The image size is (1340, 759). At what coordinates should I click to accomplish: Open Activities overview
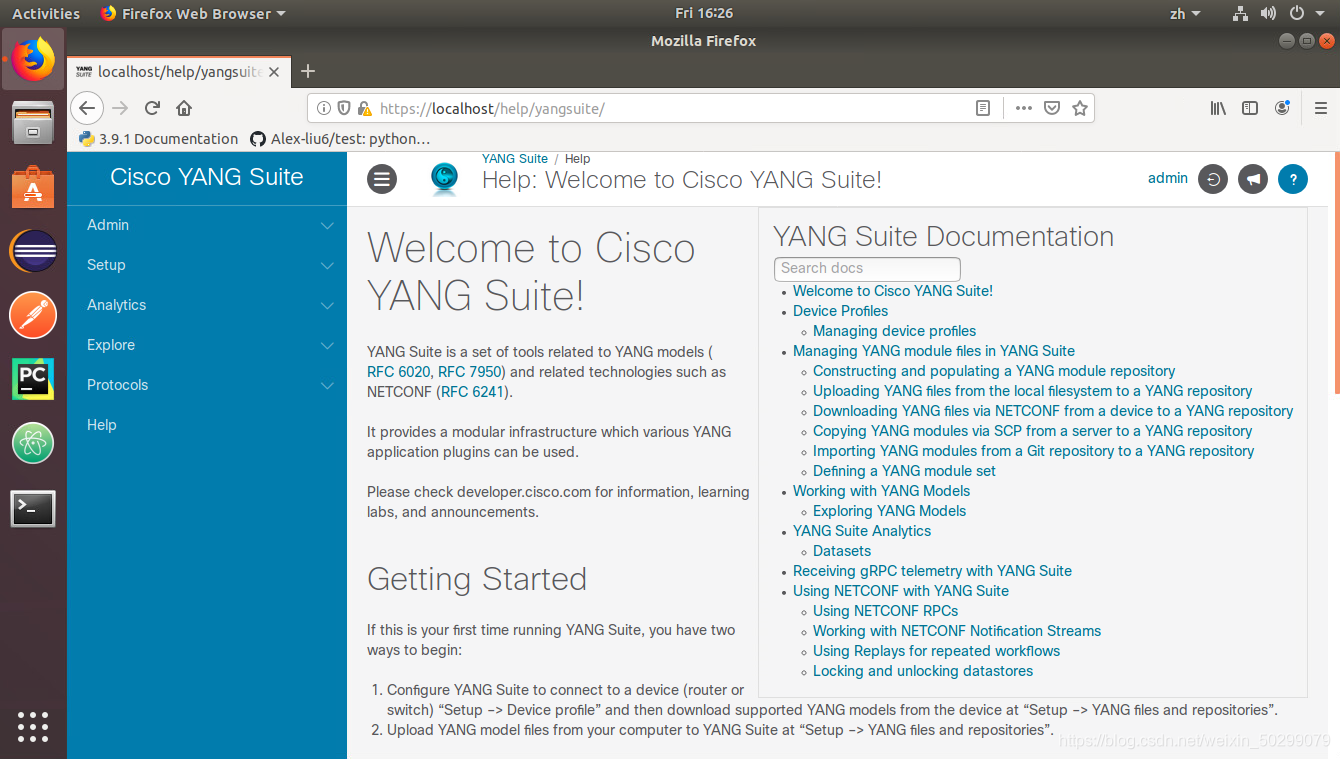[x=46, y=13]
